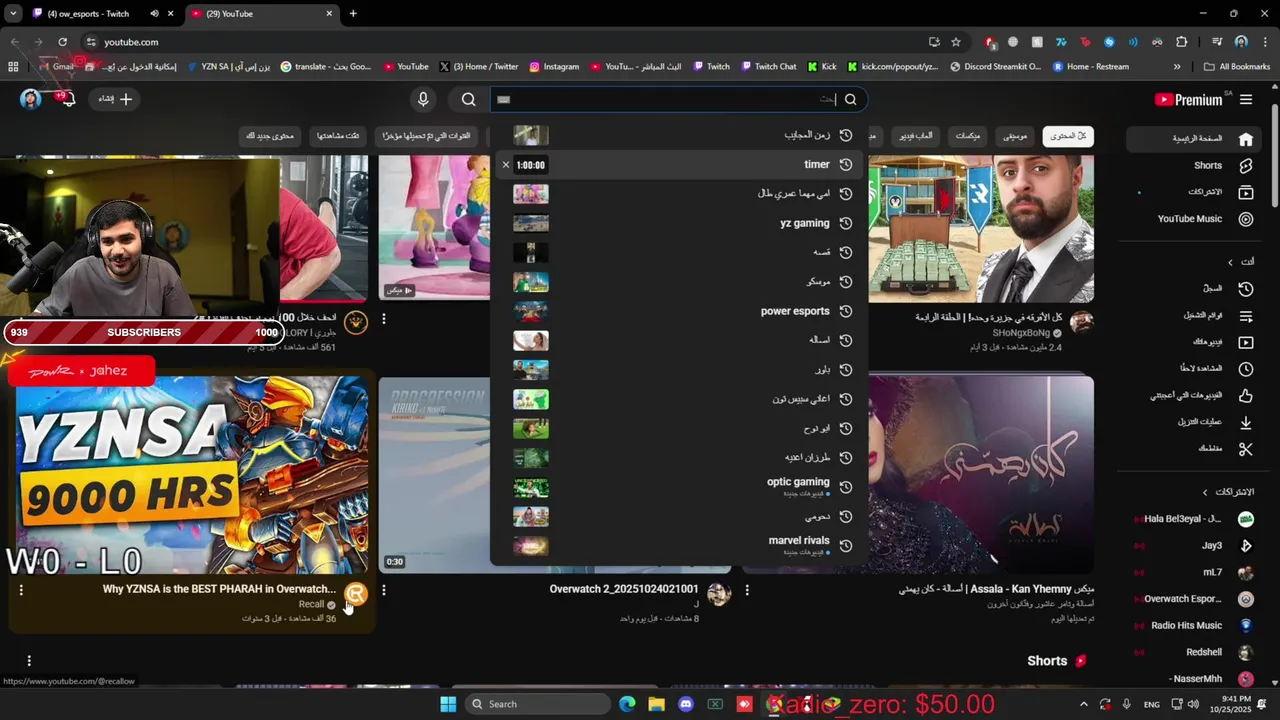1280x720 pixels.
Task: Mute the ow_esports Twitch tab audio
Action: click(x=154, y=14)
